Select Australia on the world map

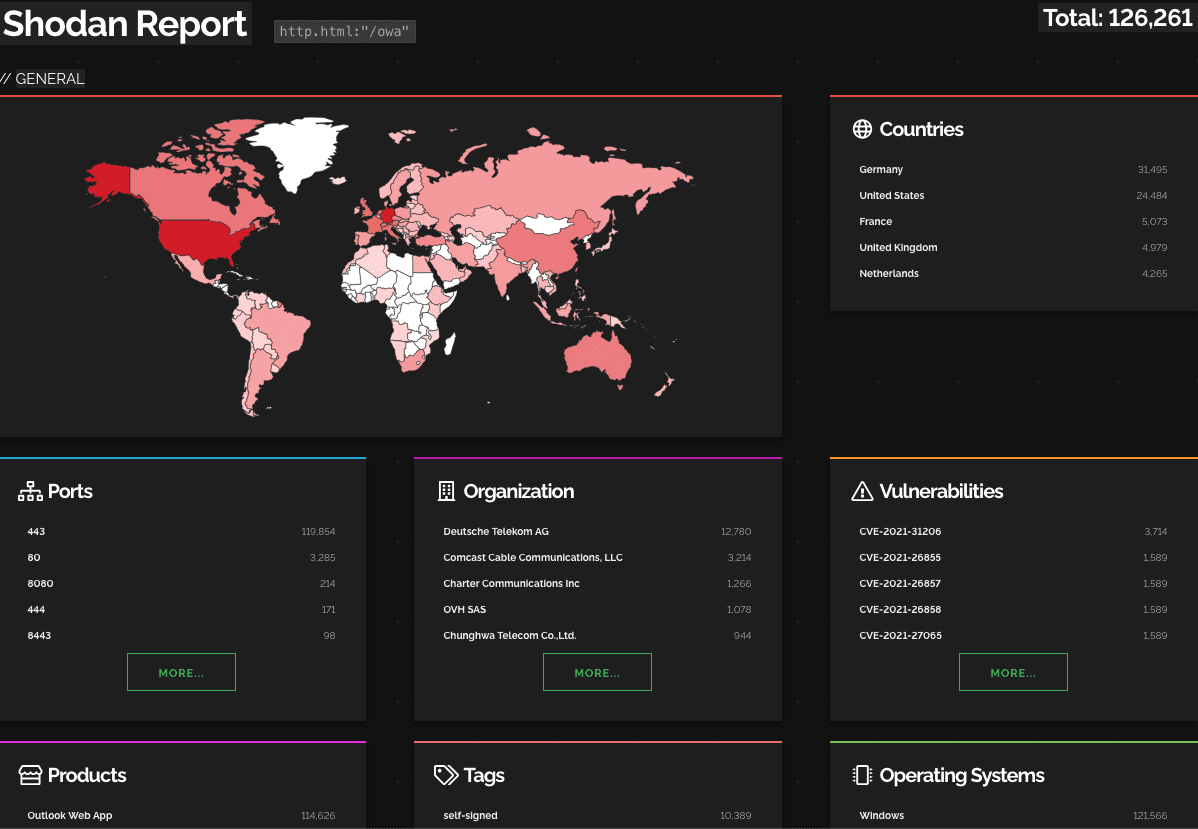pos(598,357)
